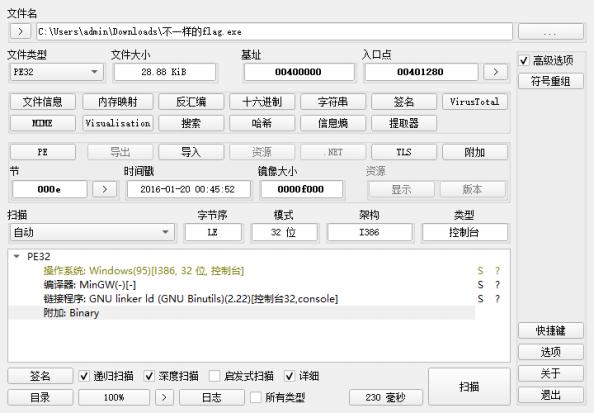Click the arrow button next to sections count
The height and width of the screenshot is (413, 594).
(x=105, y=189)
